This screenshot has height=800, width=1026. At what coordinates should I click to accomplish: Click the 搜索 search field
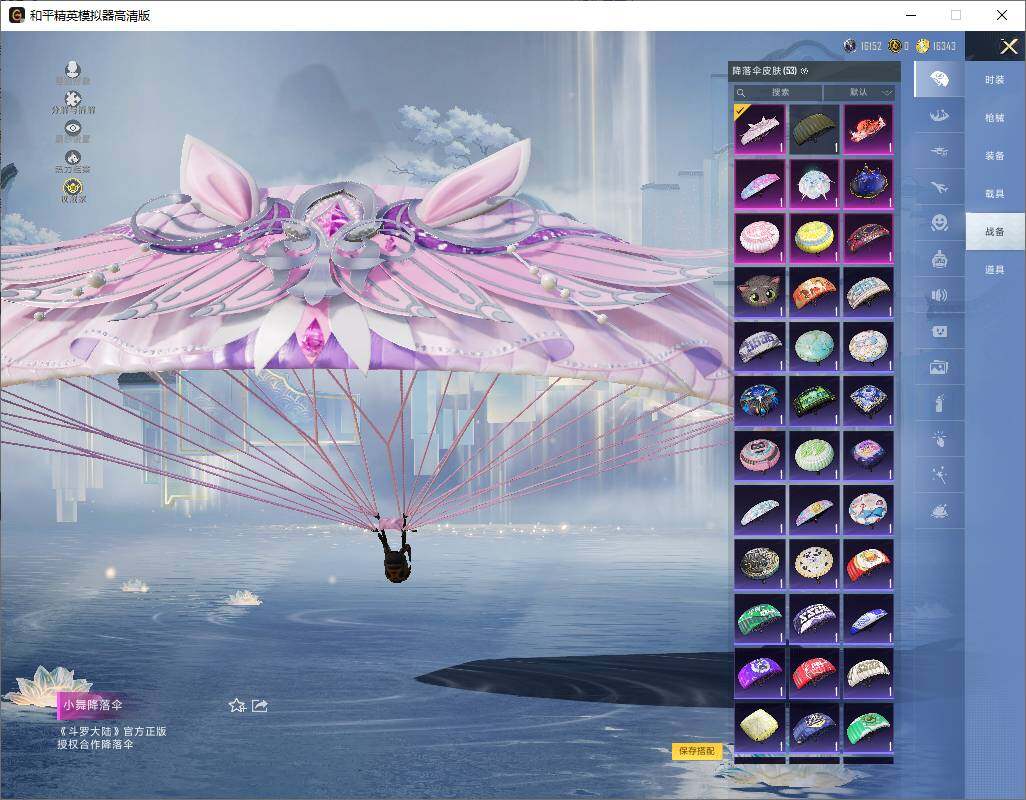coord(779,93)
